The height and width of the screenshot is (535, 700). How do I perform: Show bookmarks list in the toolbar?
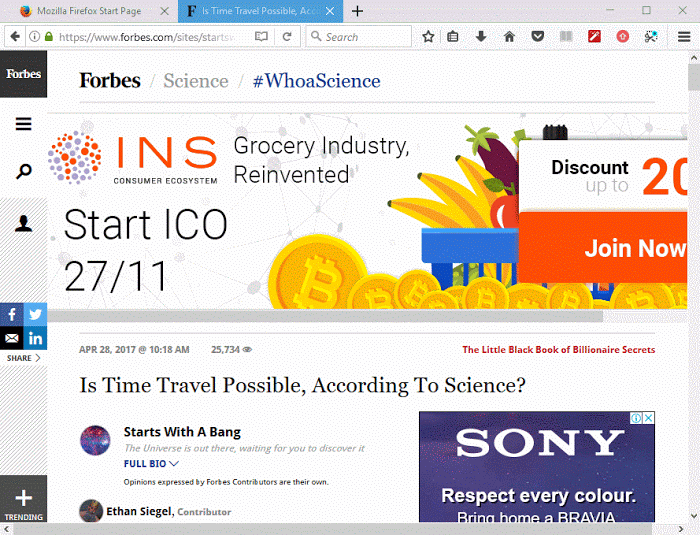[453, 37]
